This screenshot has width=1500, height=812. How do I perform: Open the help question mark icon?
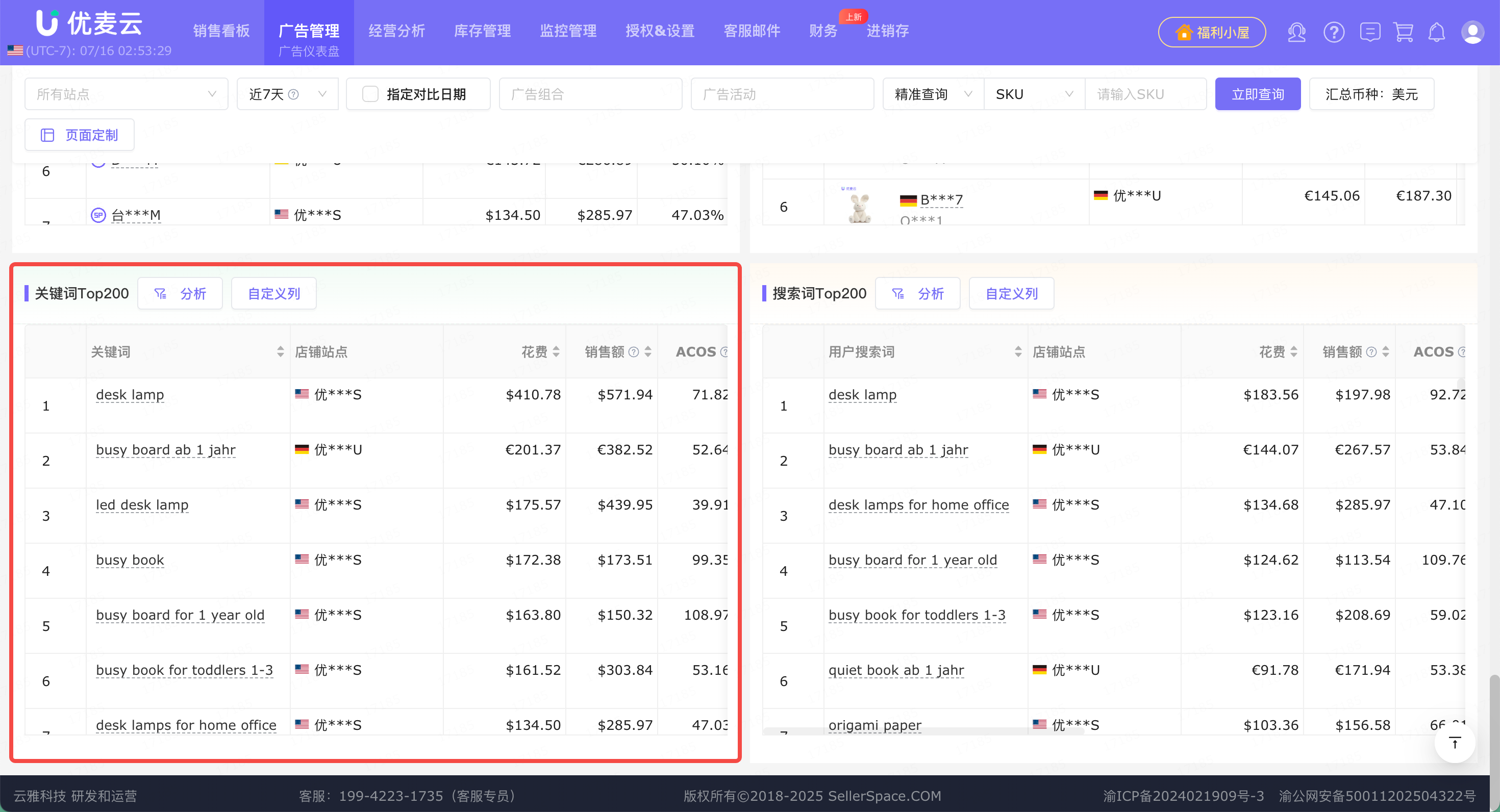tap(1334, 32)
